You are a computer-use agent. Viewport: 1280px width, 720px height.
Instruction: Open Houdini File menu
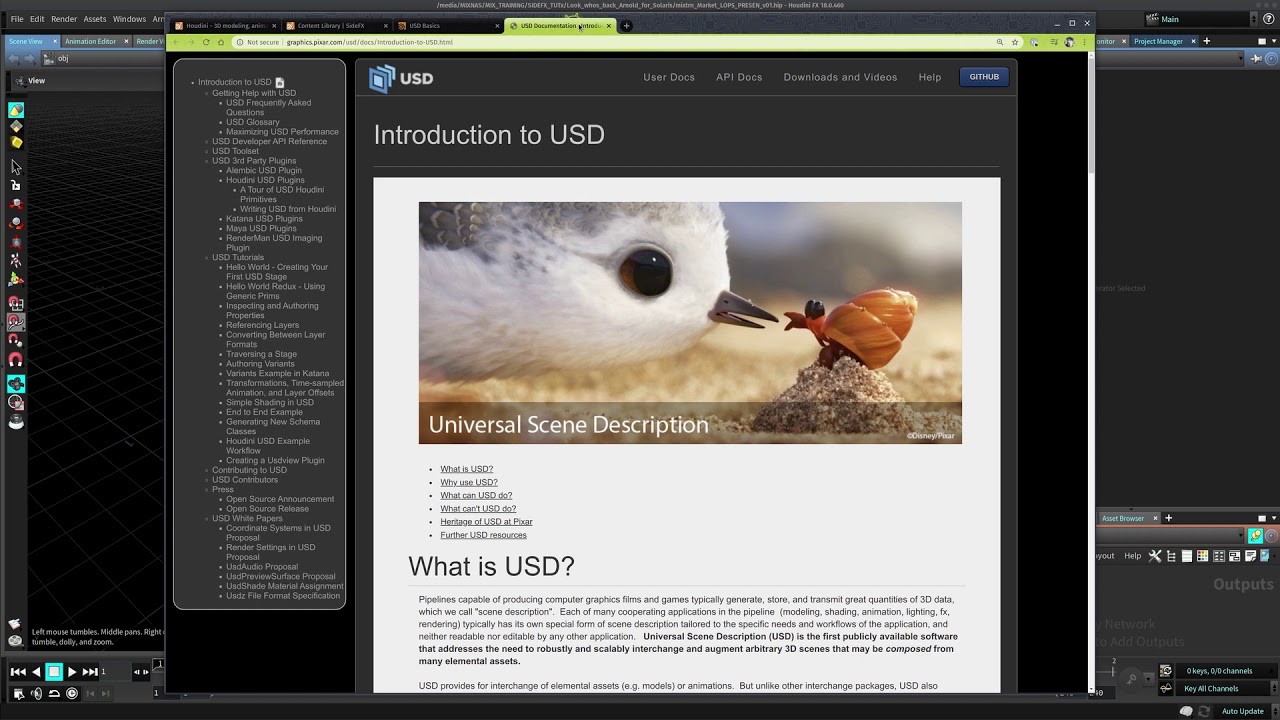click(x=17, y=19)
